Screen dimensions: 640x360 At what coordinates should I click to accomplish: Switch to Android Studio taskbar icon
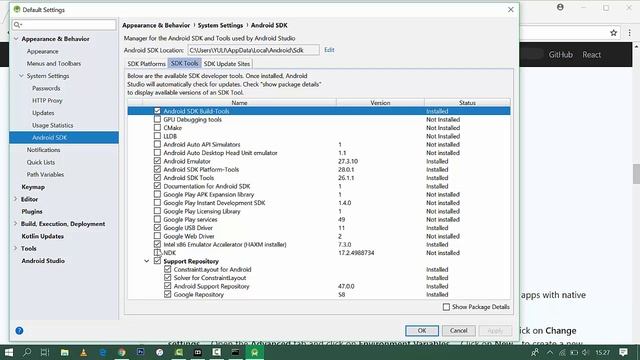(x=255, y=352)
